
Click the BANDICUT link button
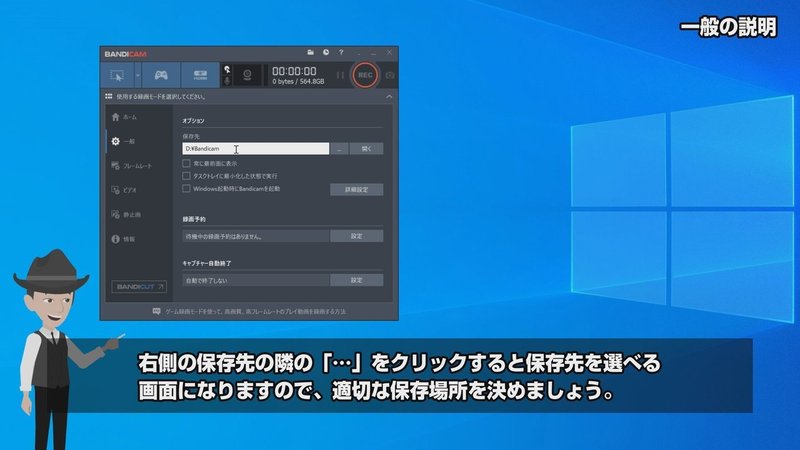pos(139,287)
